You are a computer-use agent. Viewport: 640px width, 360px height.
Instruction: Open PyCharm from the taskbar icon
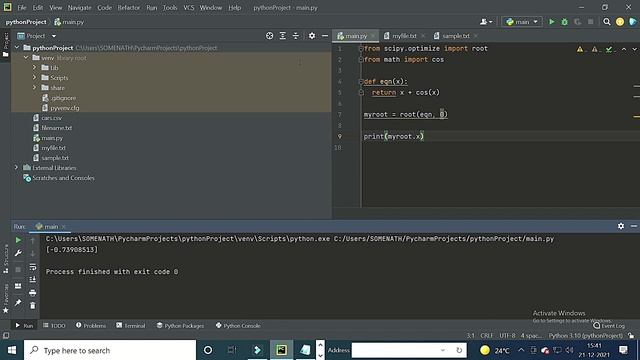point(281,350)
